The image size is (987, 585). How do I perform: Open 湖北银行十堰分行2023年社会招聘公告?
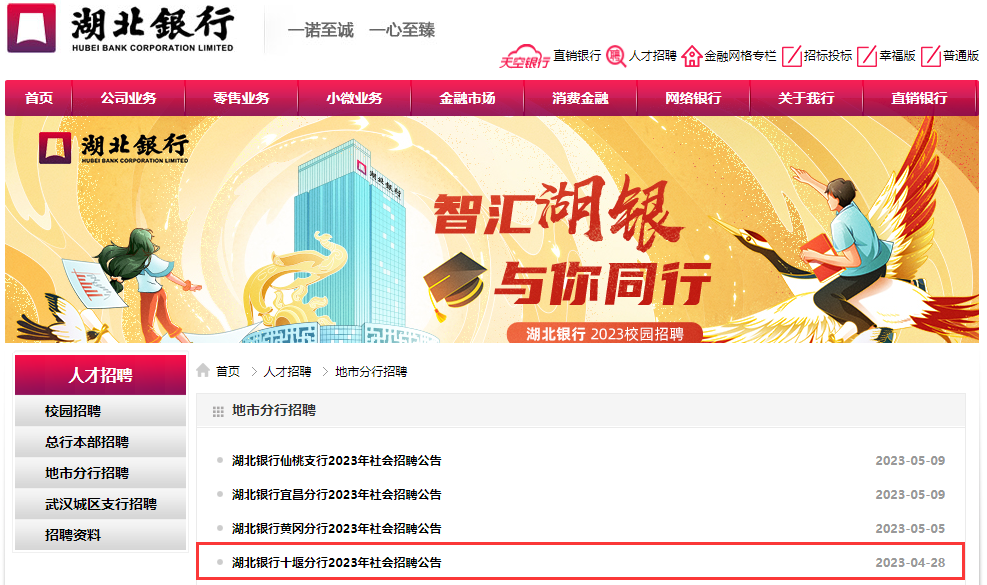[337, 563]
